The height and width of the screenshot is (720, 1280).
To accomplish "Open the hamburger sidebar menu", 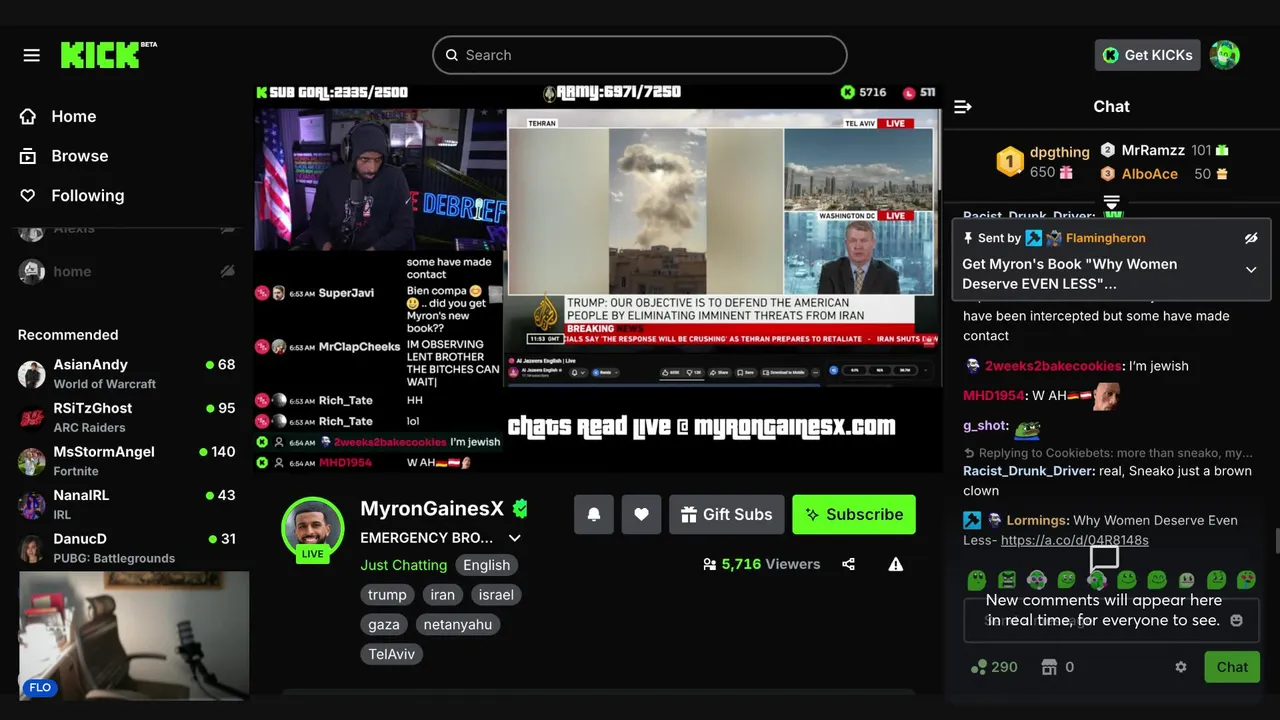I will coord(32,55).
